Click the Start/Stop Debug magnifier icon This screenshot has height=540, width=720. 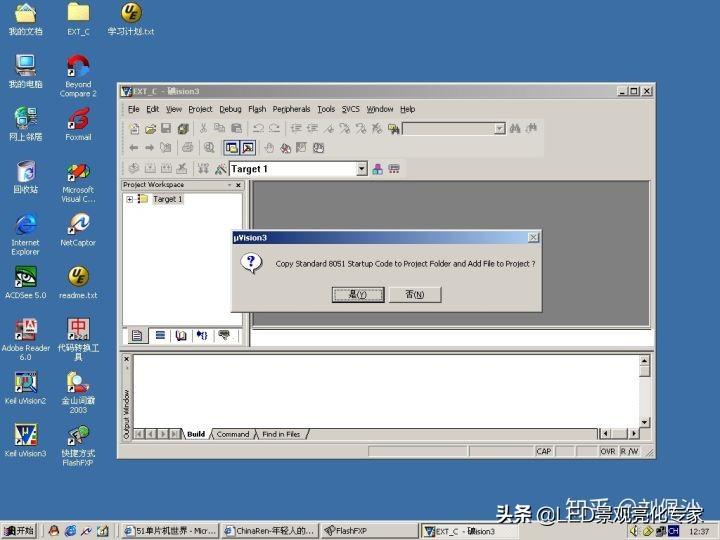209,148
